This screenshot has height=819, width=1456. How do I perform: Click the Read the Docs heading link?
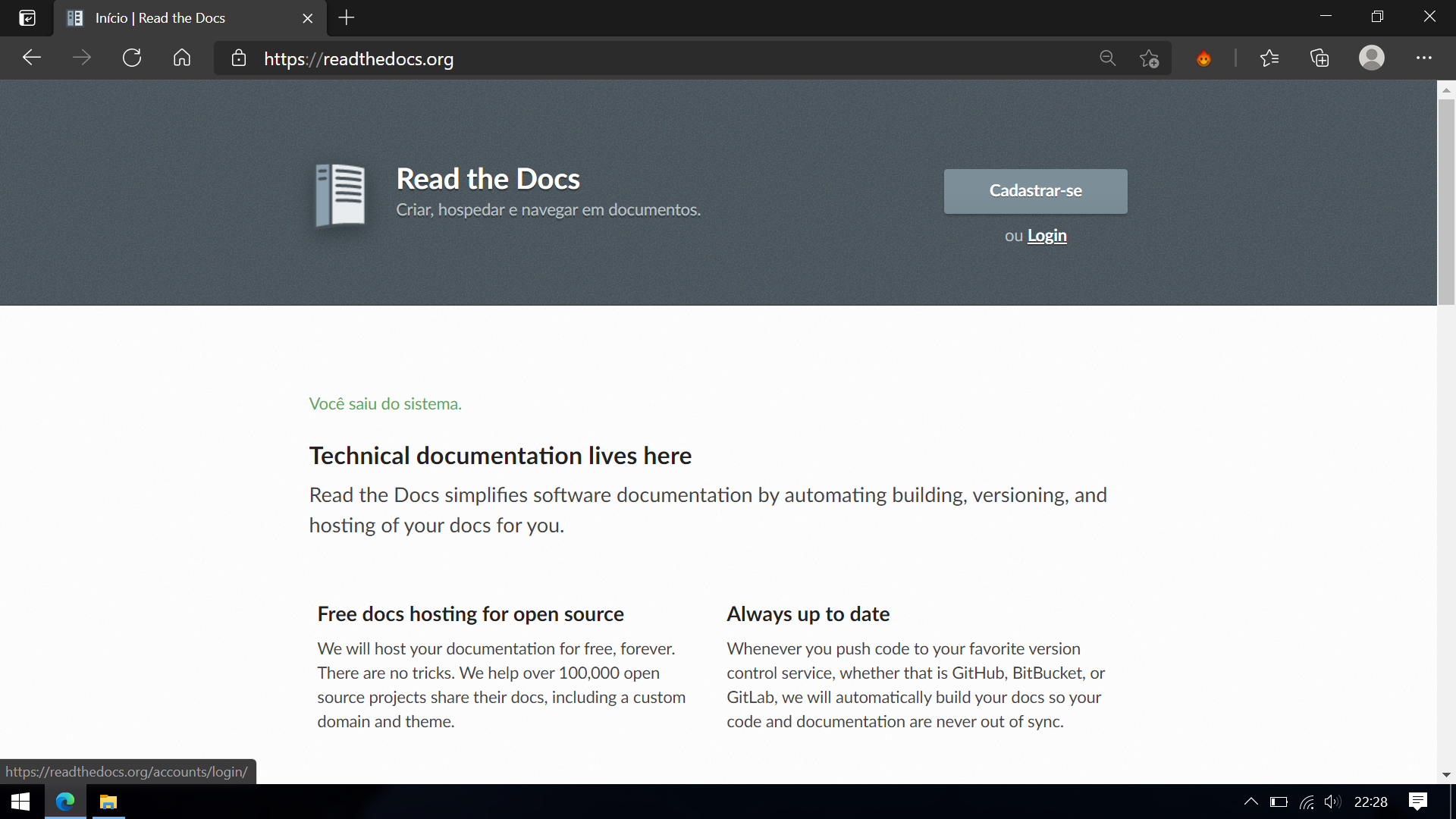488,179
